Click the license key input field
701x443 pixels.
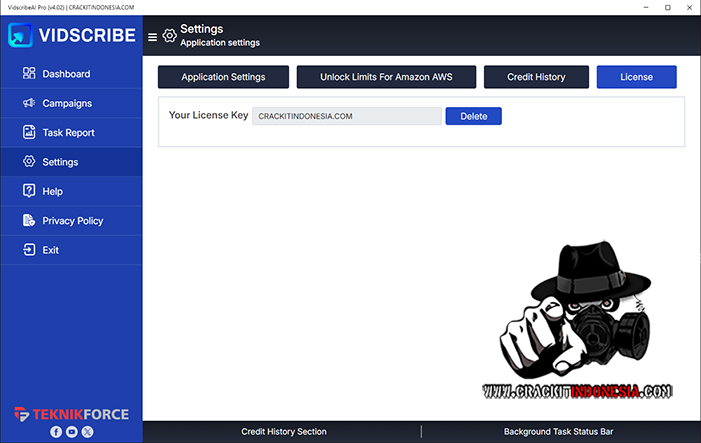(347, 116)
